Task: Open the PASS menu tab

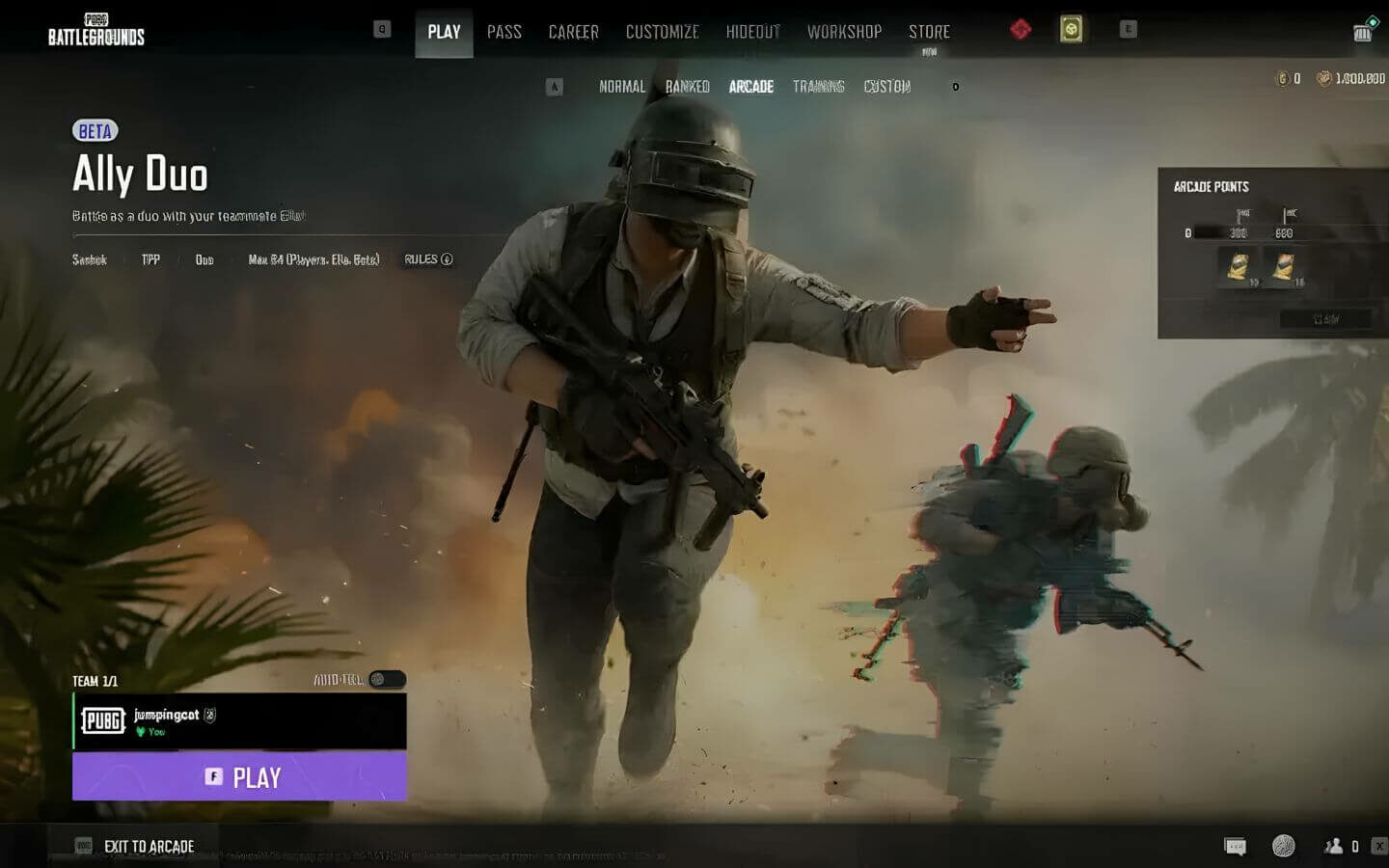Action: (504, 32)
